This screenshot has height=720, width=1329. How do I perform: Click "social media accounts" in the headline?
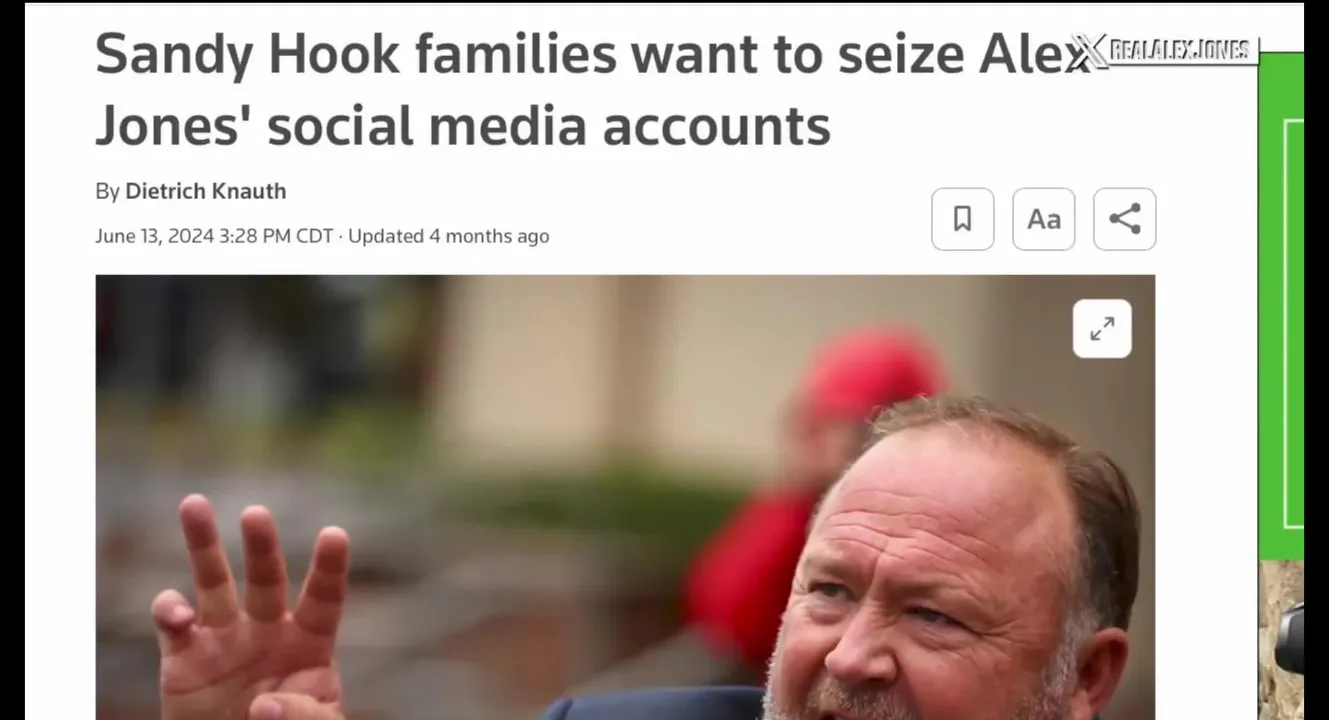(x=549, y=126)
